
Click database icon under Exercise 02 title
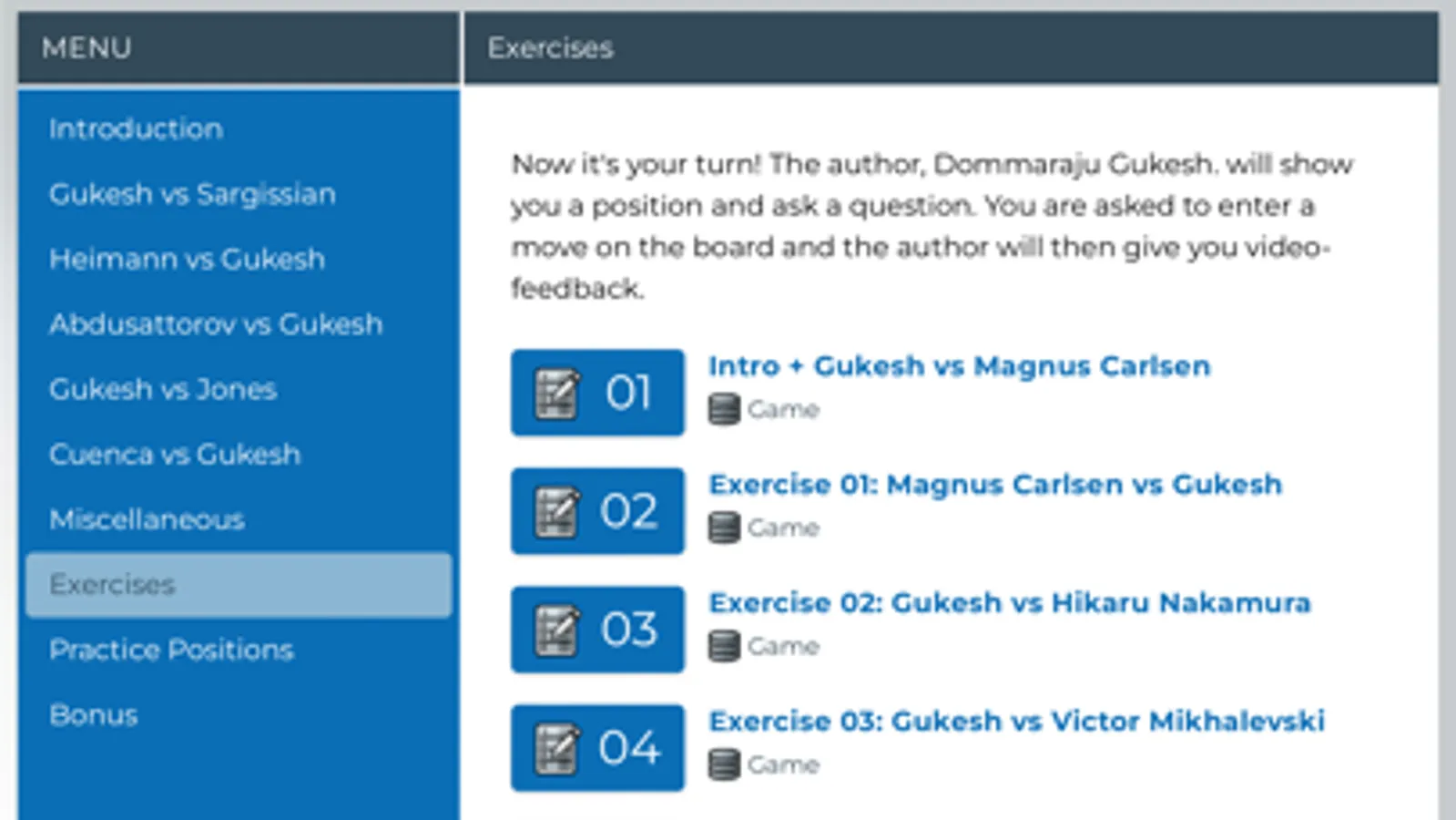(x=724, y=646)
